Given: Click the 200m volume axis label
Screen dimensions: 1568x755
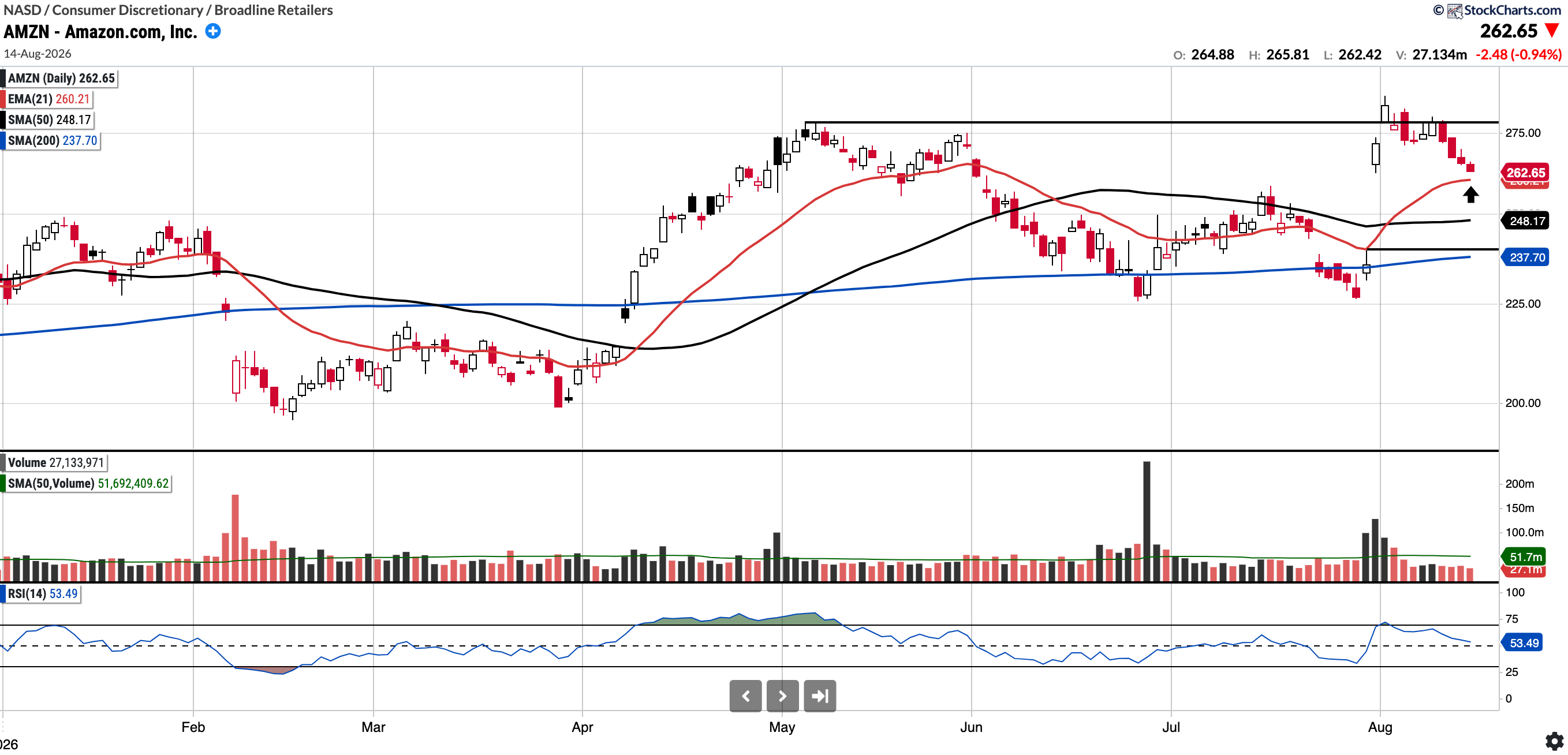Looking at the screenshot, I should (x=1520, y=484).
